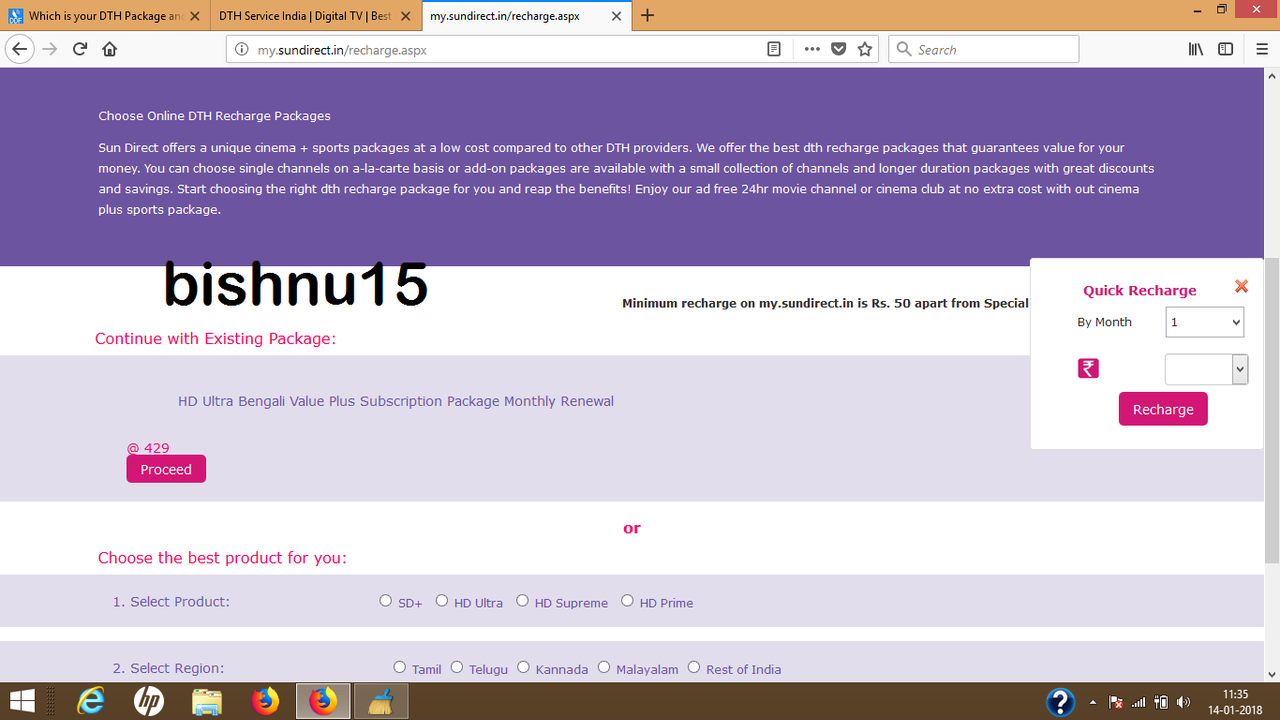The image size is (1280, 720).
Task: Click the 'Quick Recharge' panel title
Action: pos(1140,291)
